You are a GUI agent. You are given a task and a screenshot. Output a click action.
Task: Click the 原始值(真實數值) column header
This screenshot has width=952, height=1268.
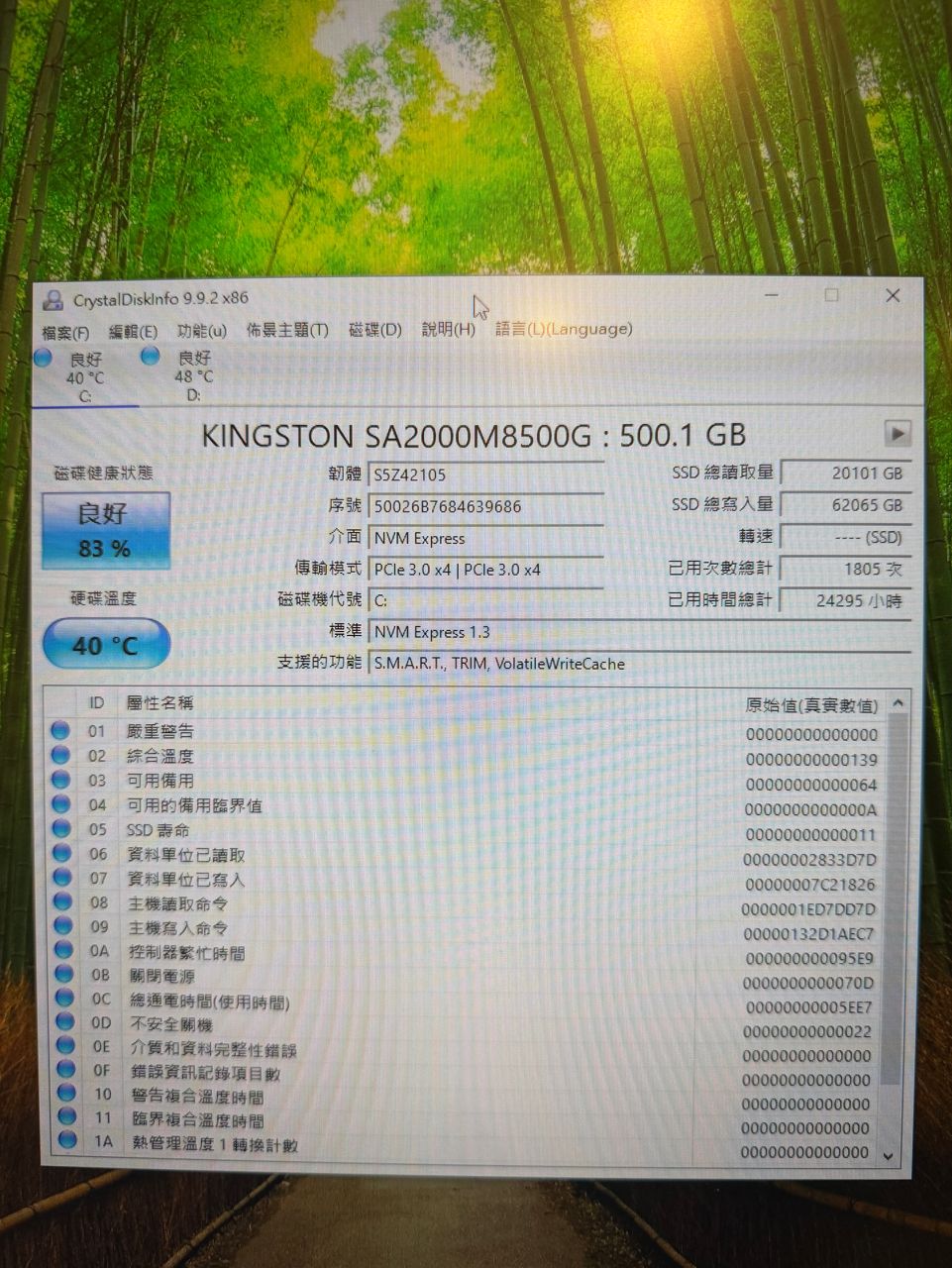[811, 705]
